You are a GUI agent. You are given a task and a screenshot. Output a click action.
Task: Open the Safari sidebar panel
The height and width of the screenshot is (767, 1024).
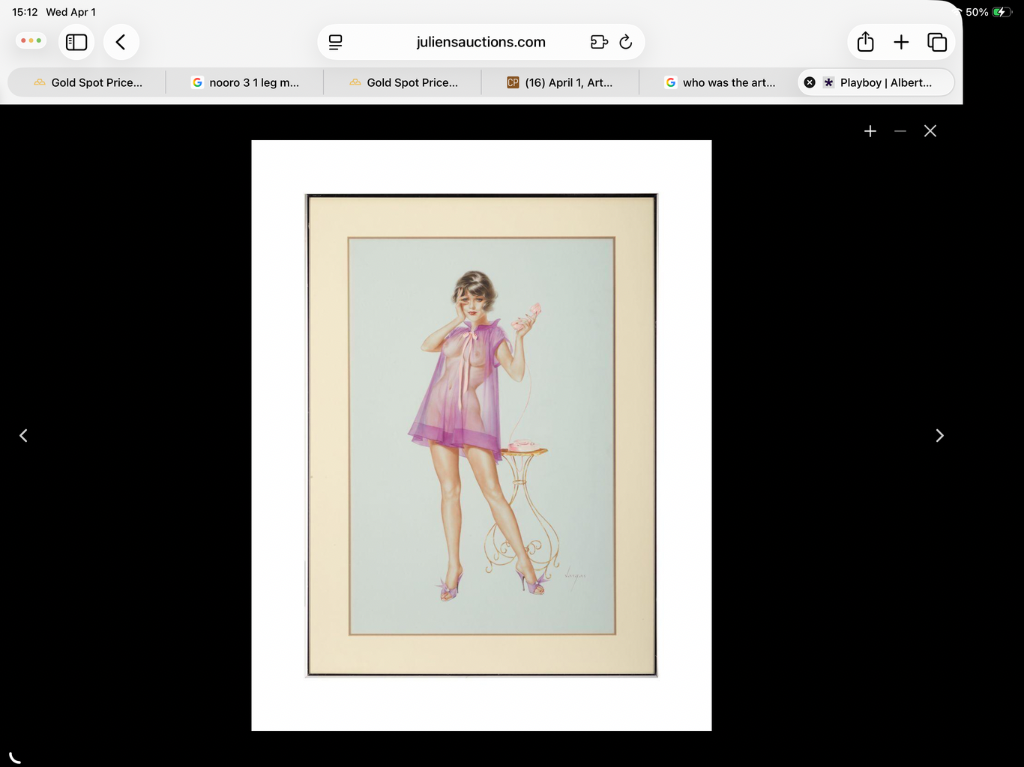77,42
